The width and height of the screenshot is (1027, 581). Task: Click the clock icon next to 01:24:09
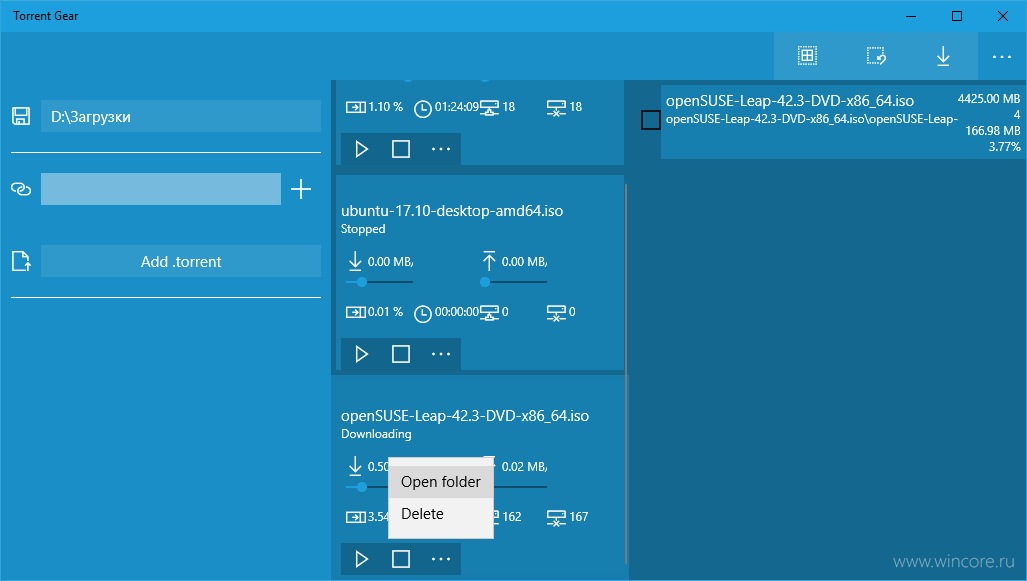point(423,108)
